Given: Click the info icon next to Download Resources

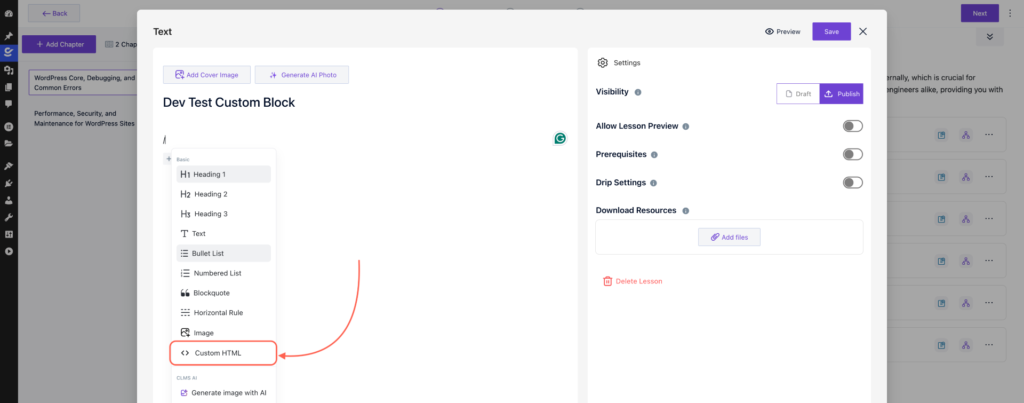Looking at the screenshot, I should (x=685, y=210).
